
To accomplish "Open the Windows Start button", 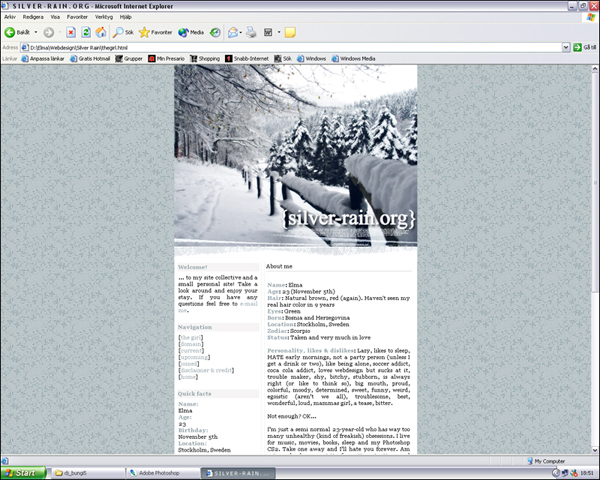I will [23, 473].
